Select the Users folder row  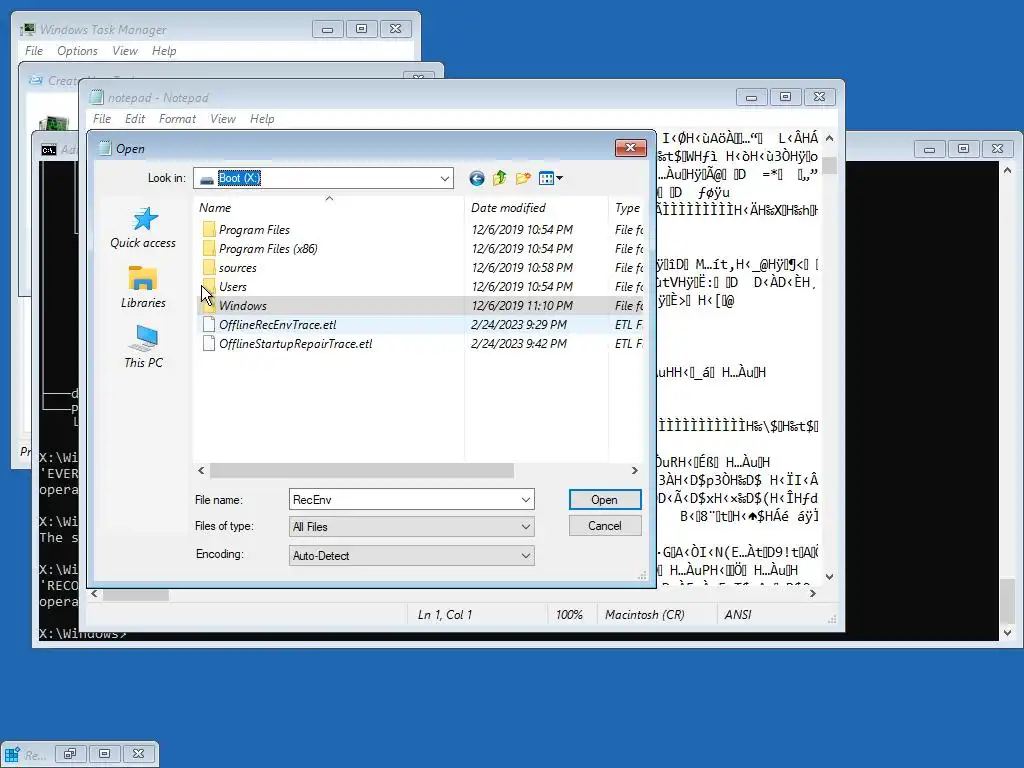tap(420, 287)
